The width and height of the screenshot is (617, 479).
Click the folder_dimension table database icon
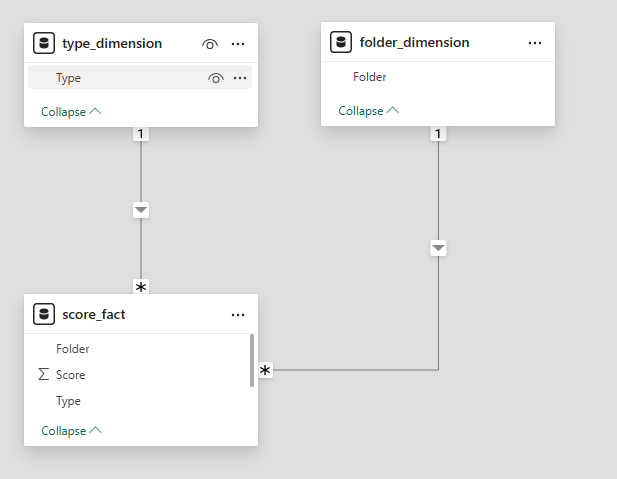click(341, 42)
